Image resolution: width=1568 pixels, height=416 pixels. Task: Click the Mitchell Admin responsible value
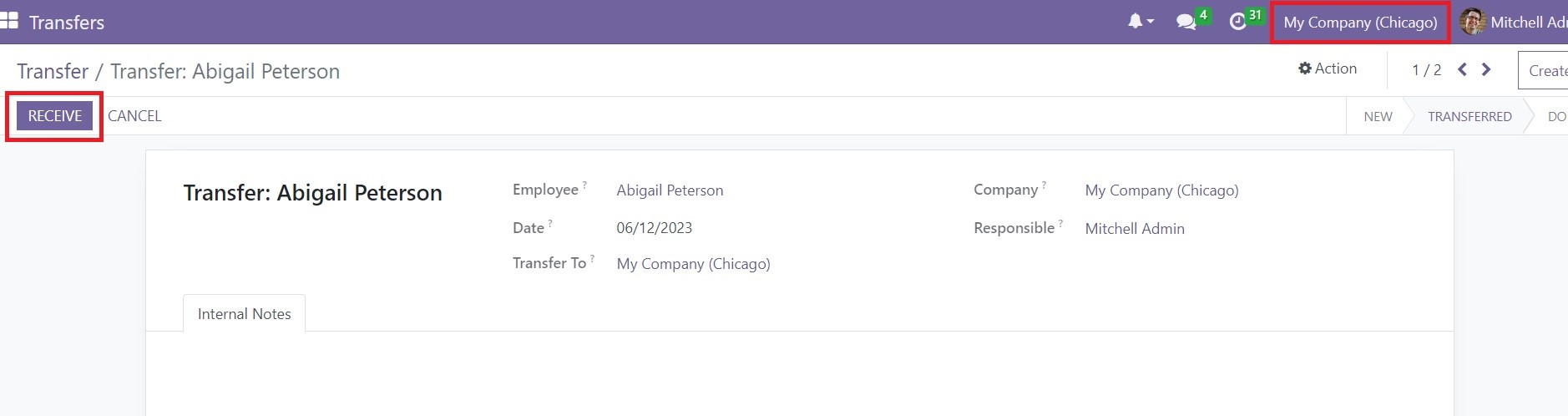(1135, 229)
